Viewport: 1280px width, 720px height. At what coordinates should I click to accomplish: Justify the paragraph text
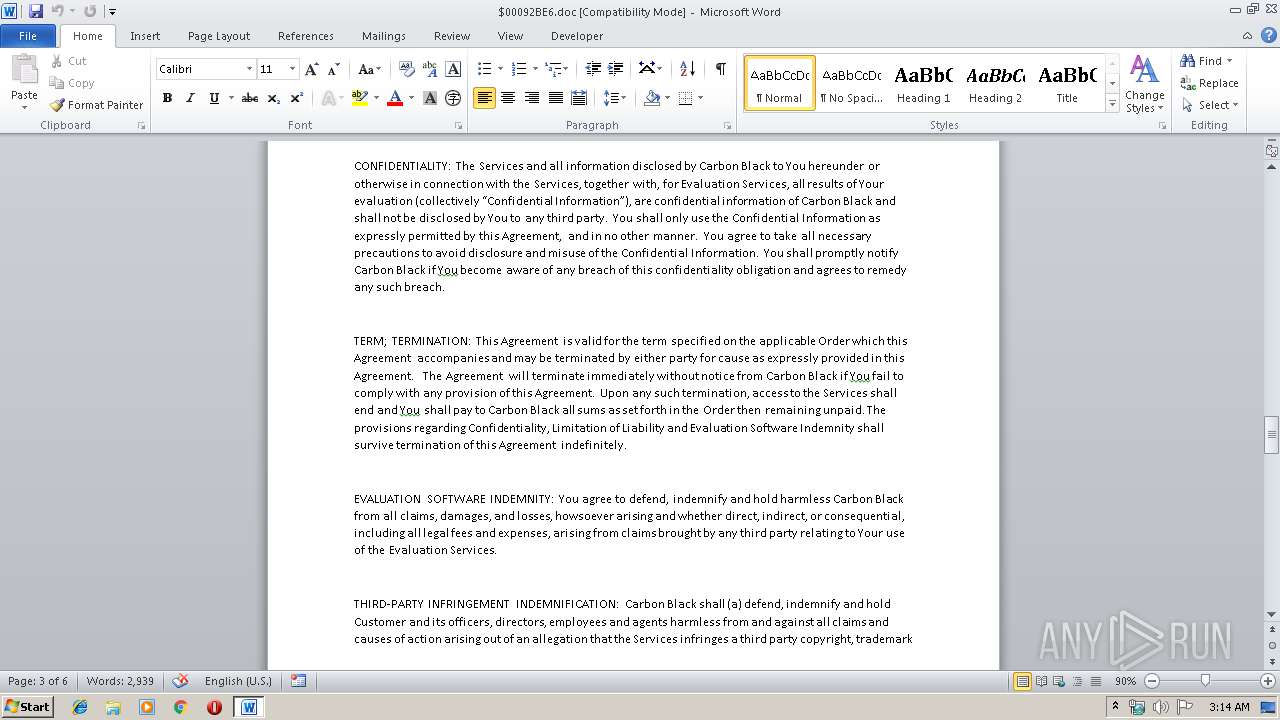554,98
